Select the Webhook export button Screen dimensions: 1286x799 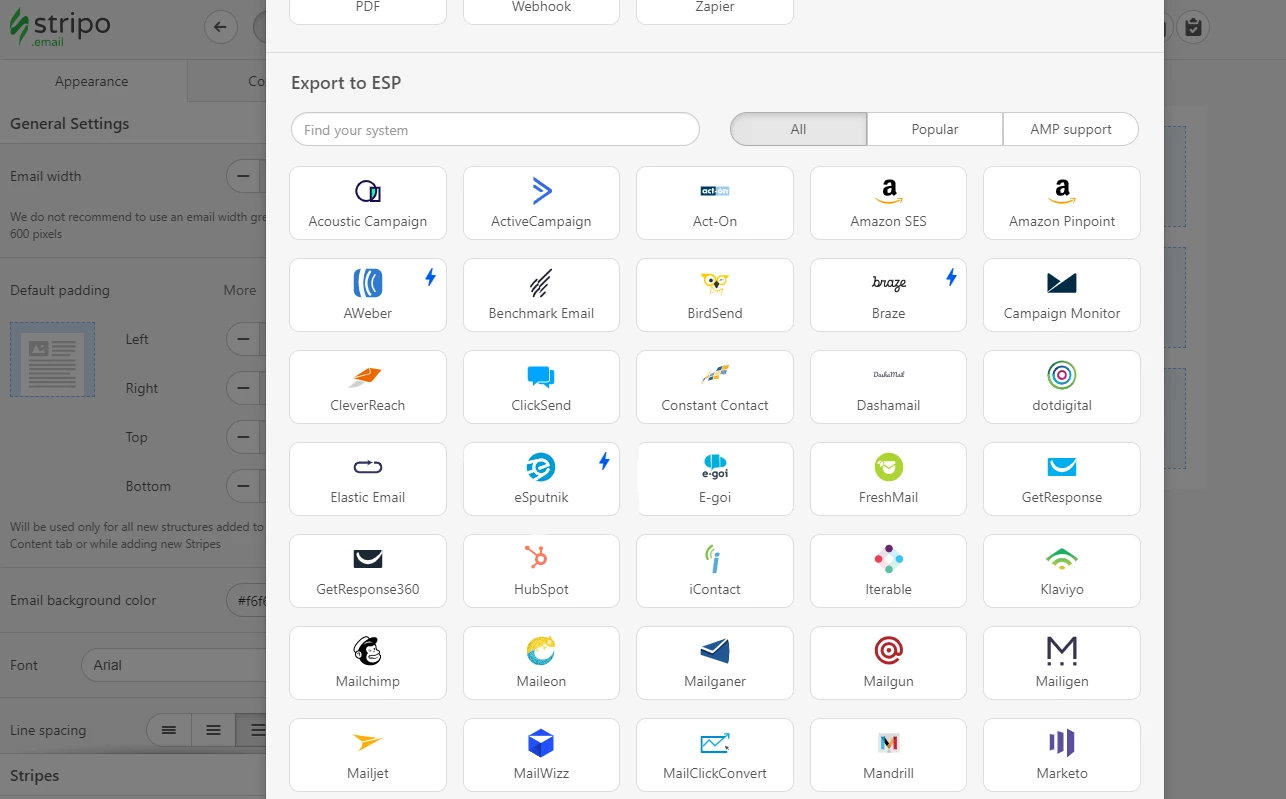click(x=541, y=10)
